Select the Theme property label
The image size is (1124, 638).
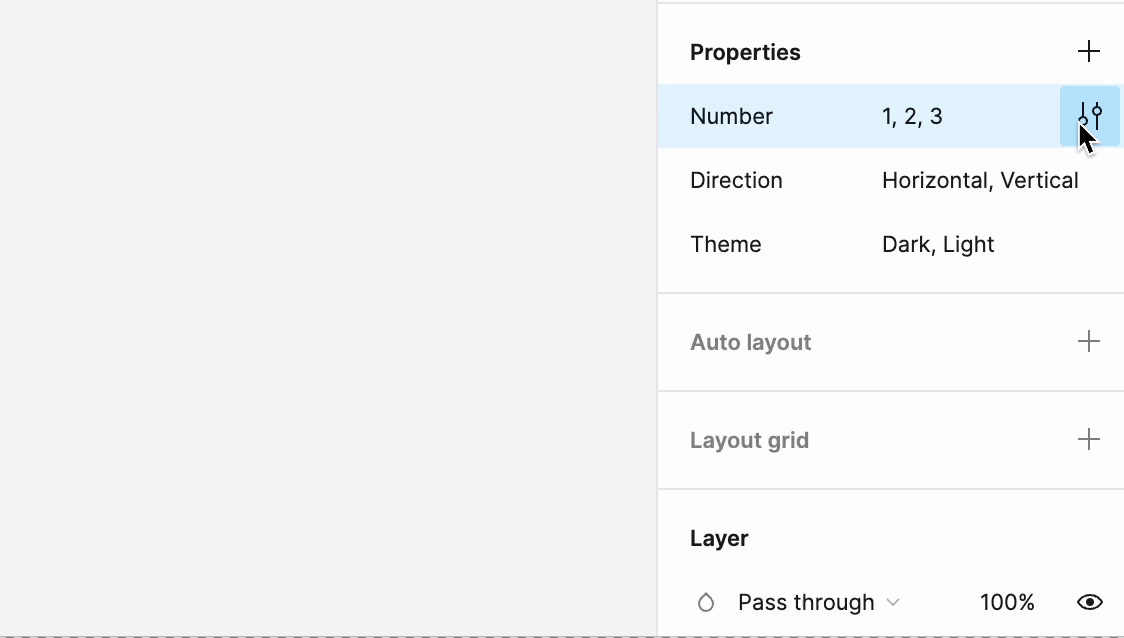point(725,244)
